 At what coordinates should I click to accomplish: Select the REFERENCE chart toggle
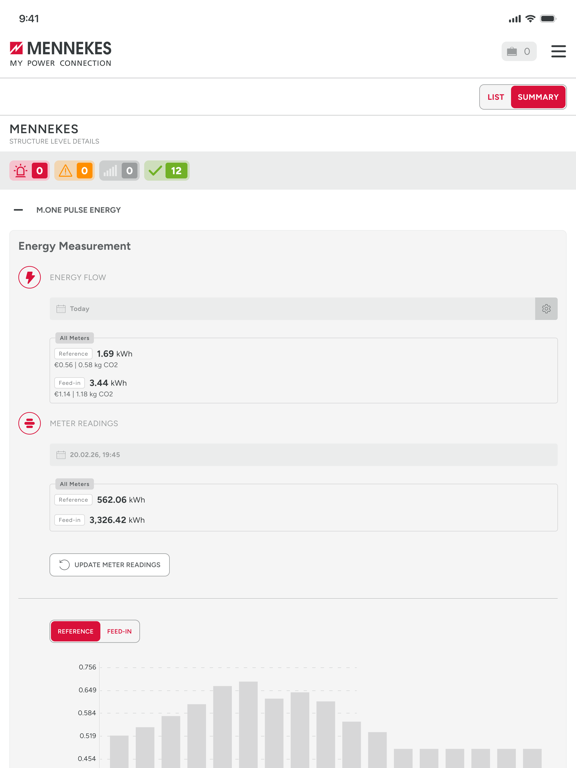(75, 631)
